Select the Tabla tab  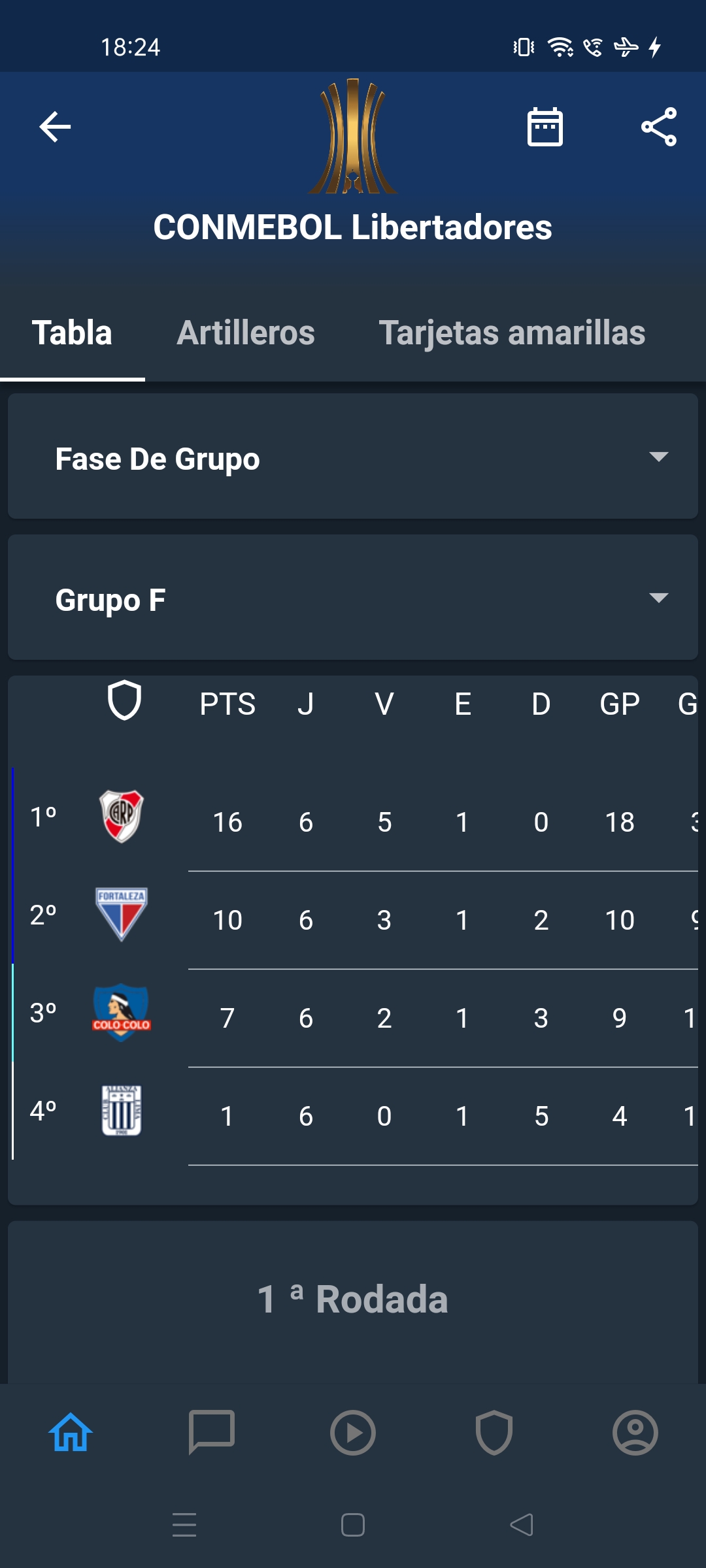pos(72,333)
